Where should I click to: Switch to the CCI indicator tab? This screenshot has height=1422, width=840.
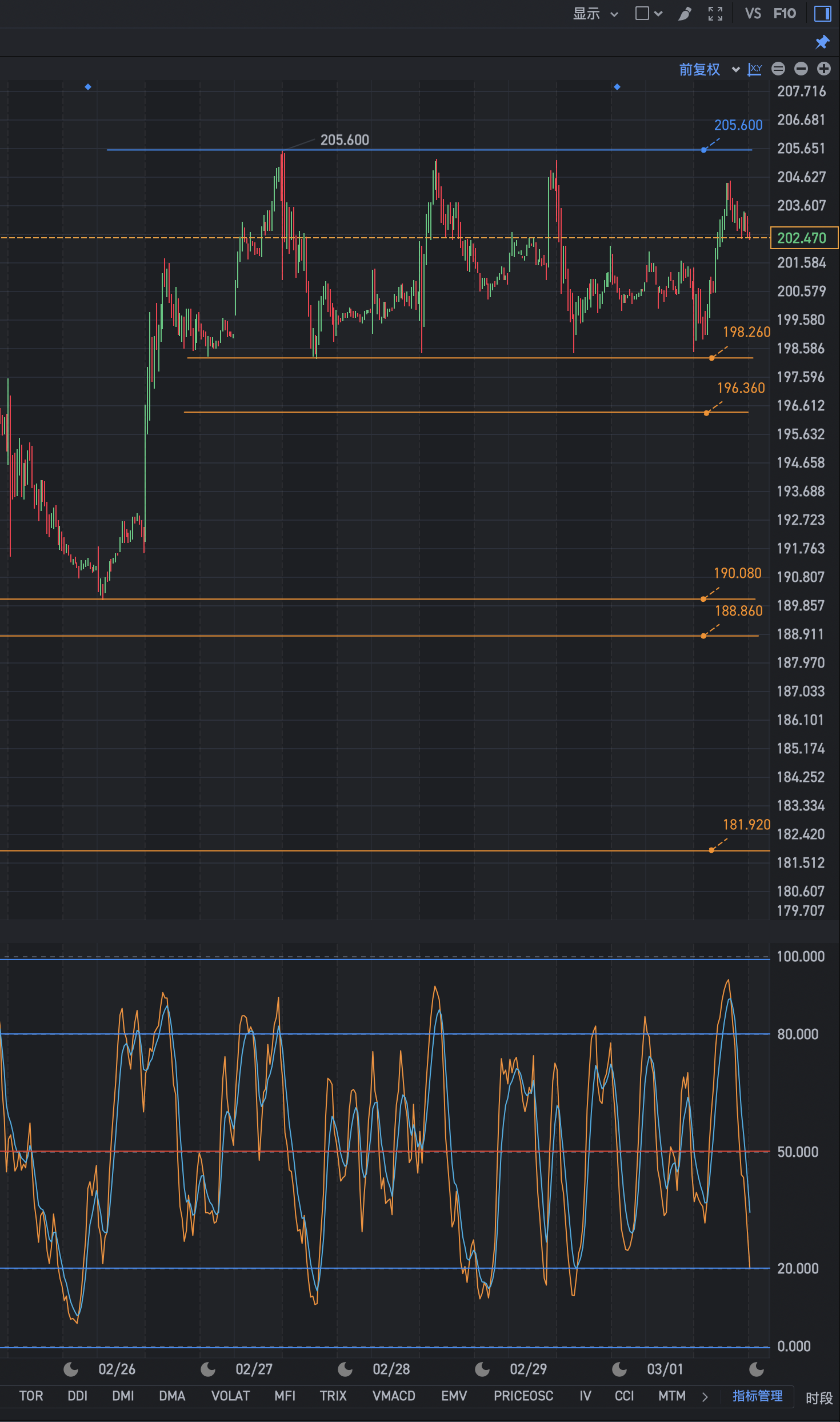(x=625, y=1396)
